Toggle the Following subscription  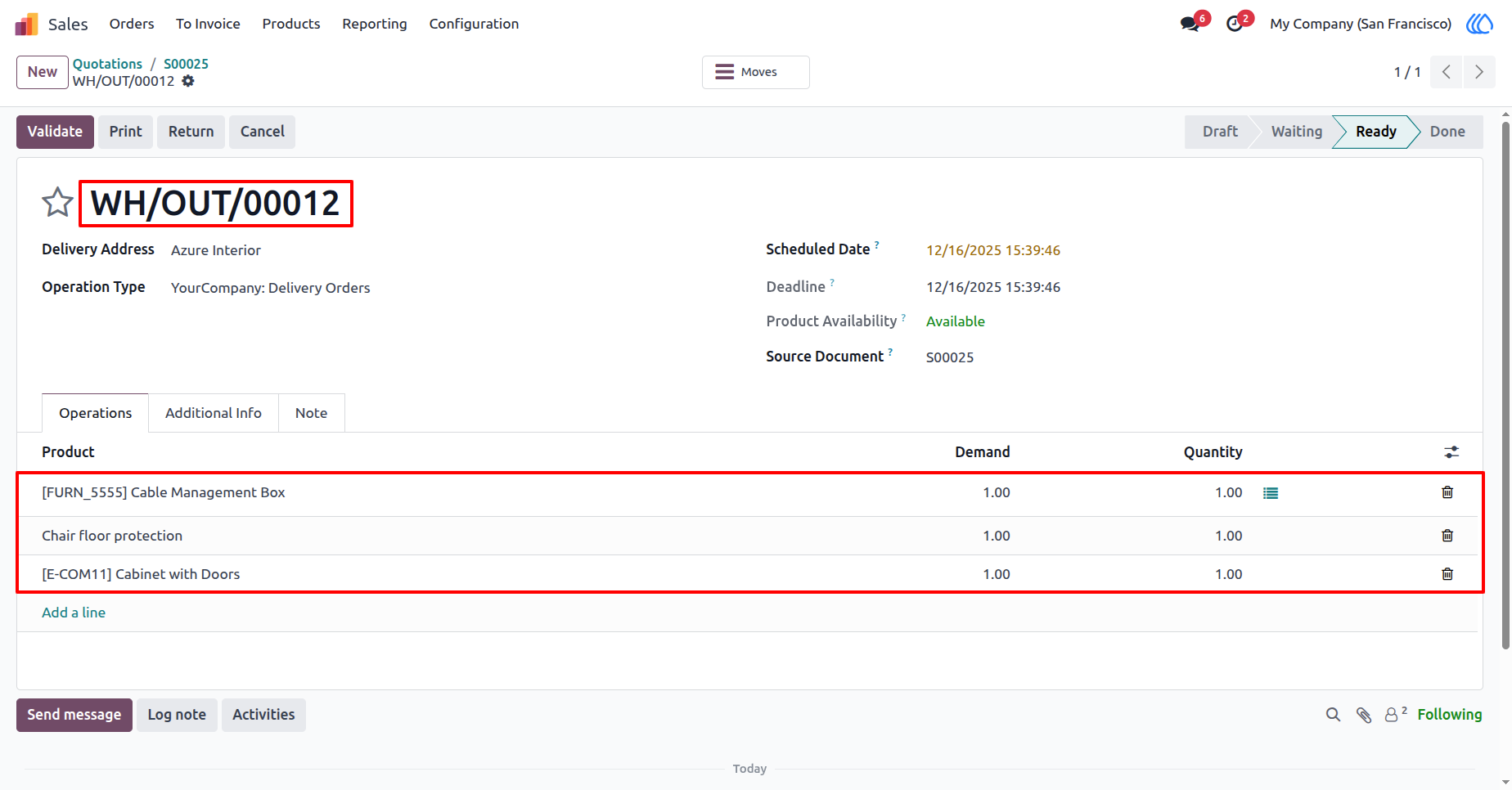1449,715
